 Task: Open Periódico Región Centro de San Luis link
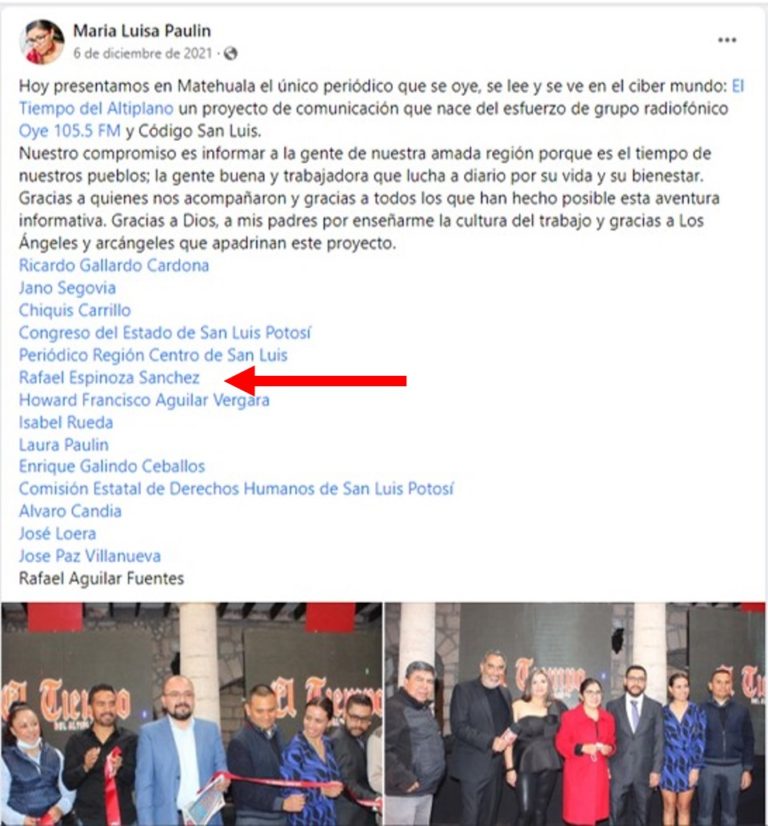(153, 355)
